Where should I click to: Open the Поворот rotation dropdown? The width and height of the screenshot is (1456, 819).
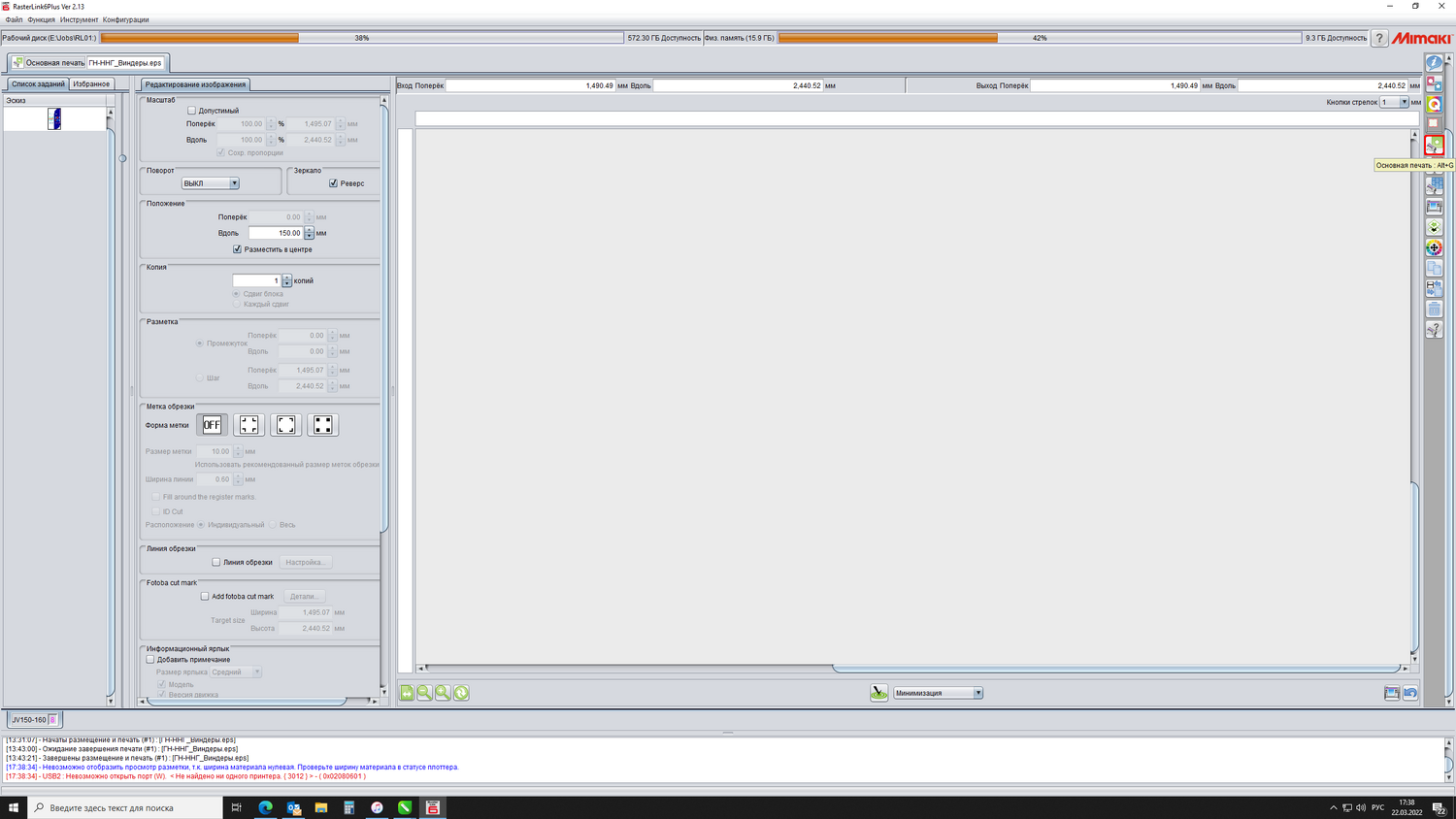tap(210, 183)
